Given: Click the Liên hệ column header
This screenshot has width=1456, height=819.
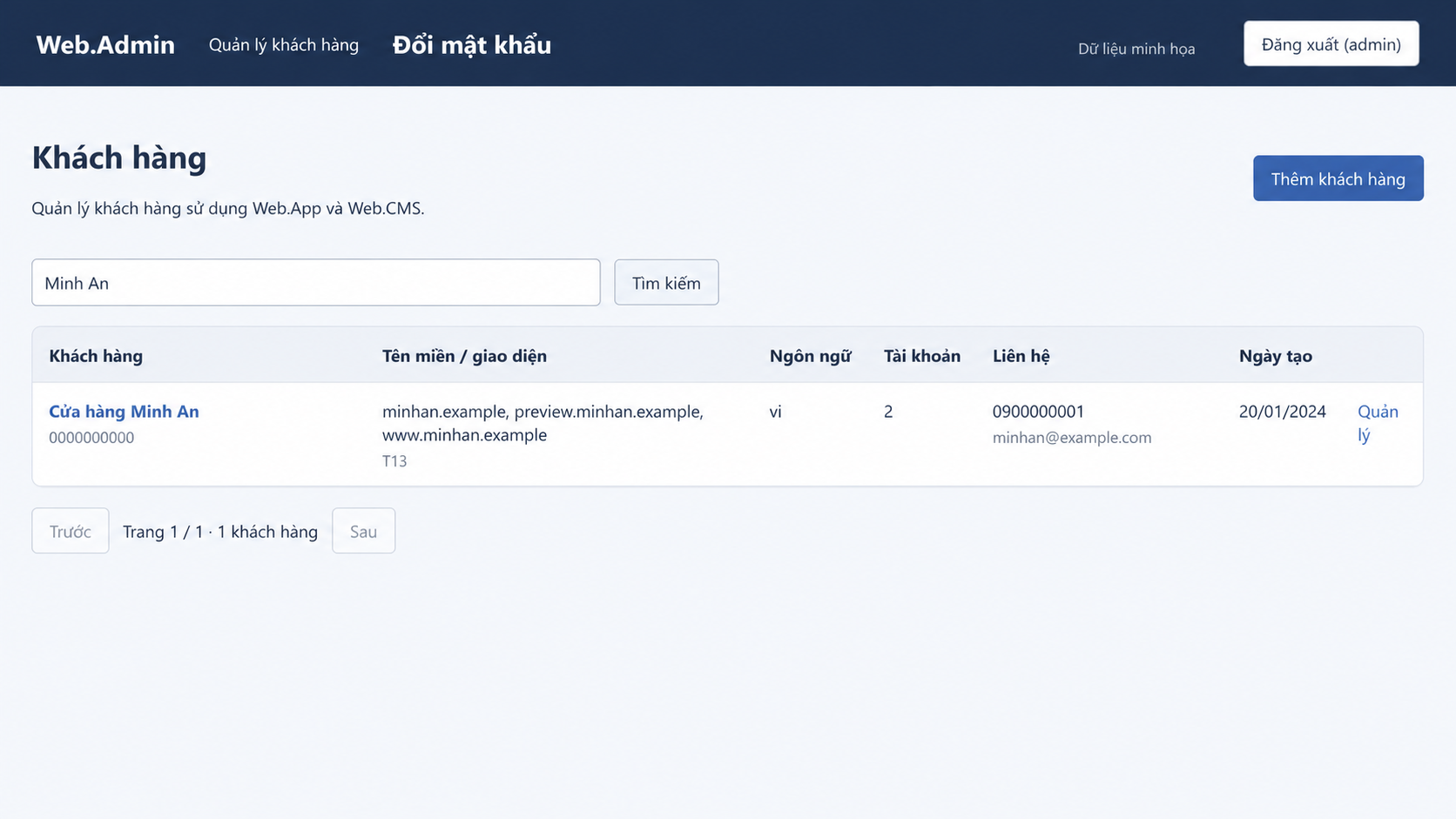Looking at the screenshot, I should pos(1021,355).
